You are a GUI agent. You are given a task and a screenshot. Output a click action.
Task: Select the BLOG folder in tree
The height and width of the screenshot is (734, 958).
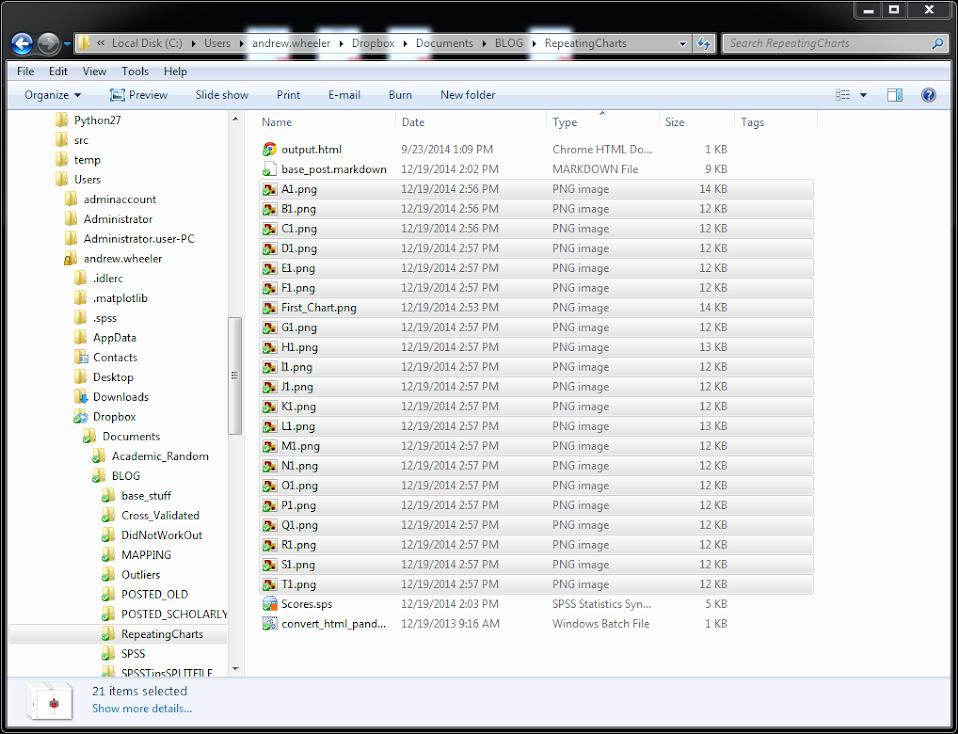click(x=126, y=475)
